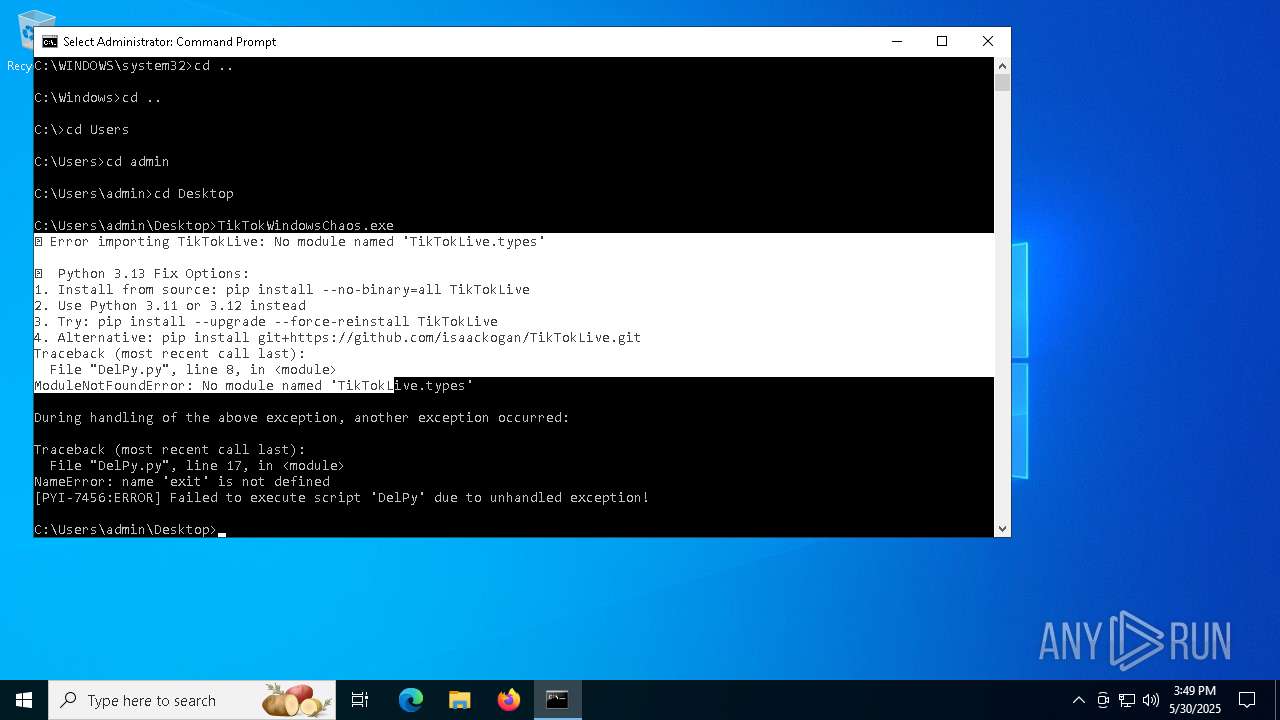Click 'Select Administrator: Command Prompt' title text
Image resolution: width=1280 pixels, height=720 pixels.
(170, 42)
